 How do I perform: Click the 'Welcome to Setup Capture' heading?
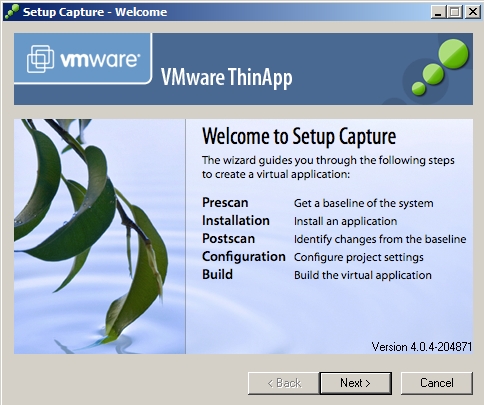(299, 137)
